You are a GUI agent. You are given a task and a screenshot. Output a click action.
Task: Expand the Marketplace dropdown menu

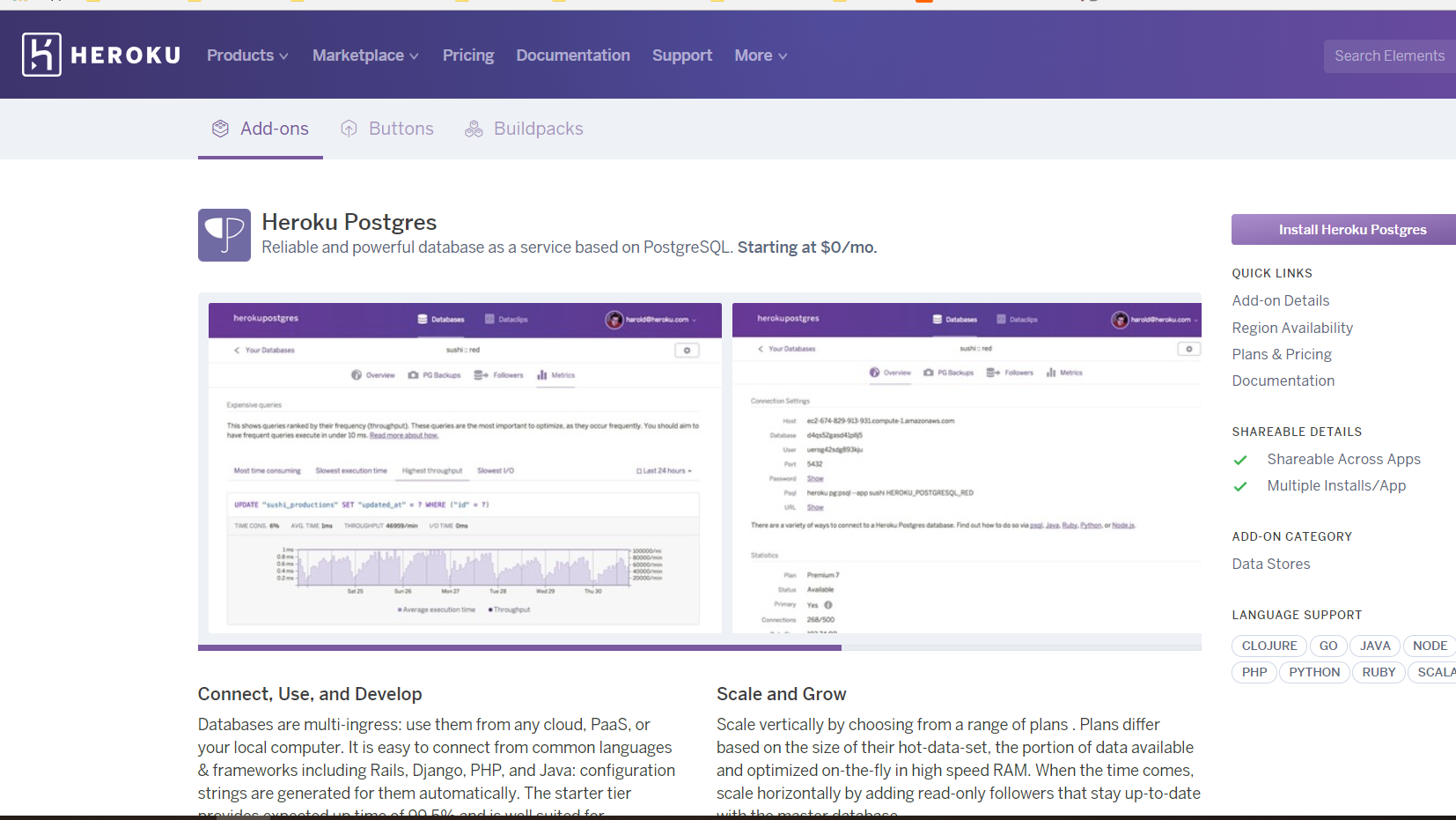click(x=365, y=55)
